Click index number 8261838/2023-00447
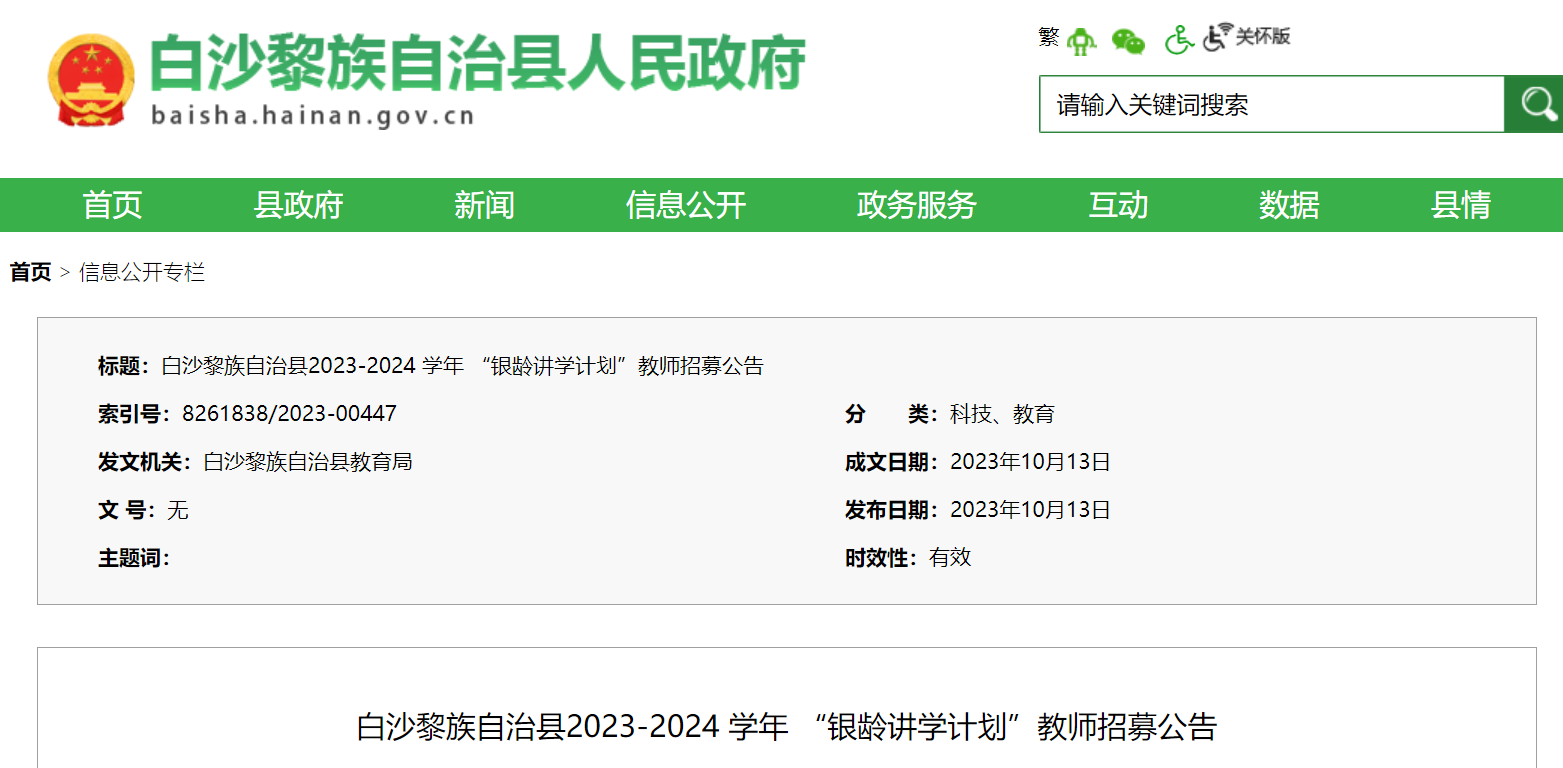Image resolution: width=1563 pixels, height=768 pixels. click(x=289, y=413)
